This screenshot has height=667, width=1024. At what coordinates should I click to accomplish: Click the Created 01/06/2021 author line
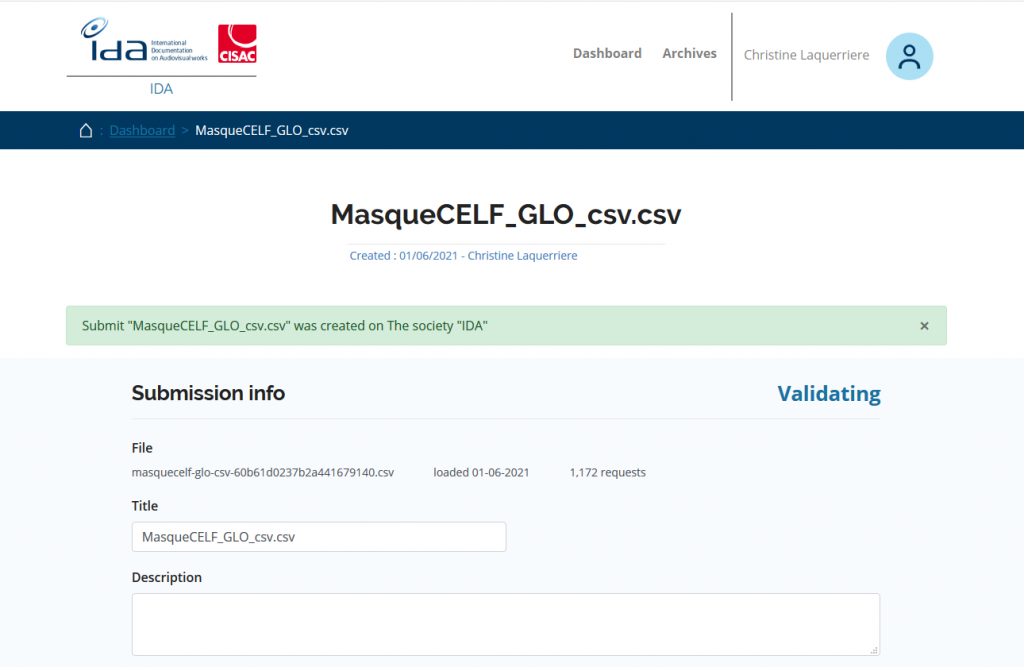(x=463, y=256)
